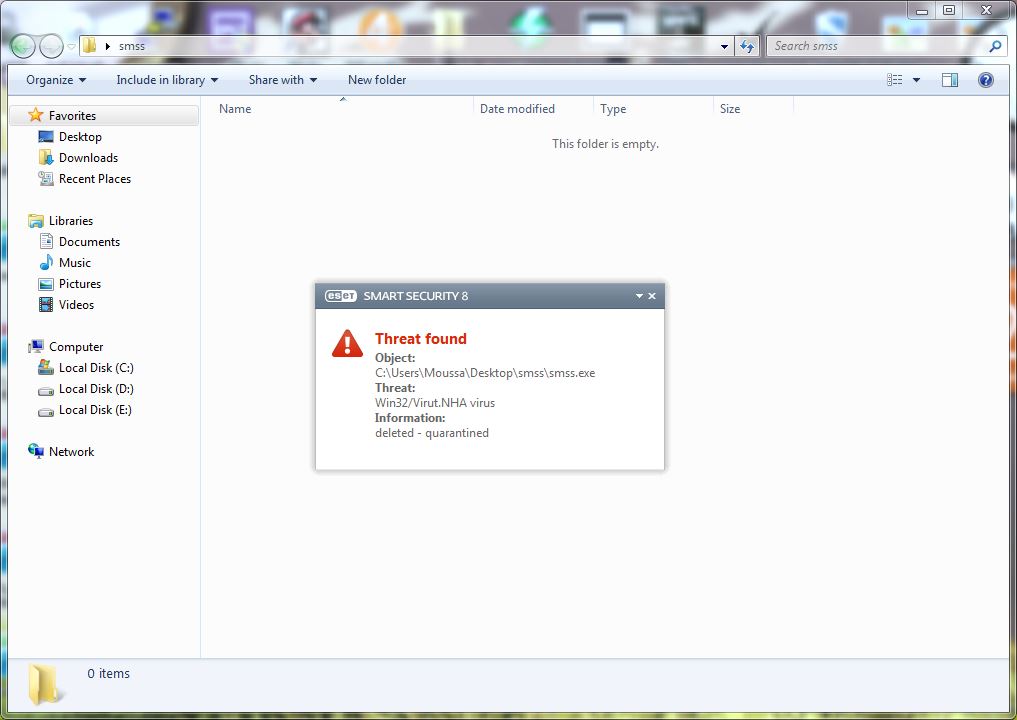
Task: Change view using the view icon
Action: pos(894,80)
